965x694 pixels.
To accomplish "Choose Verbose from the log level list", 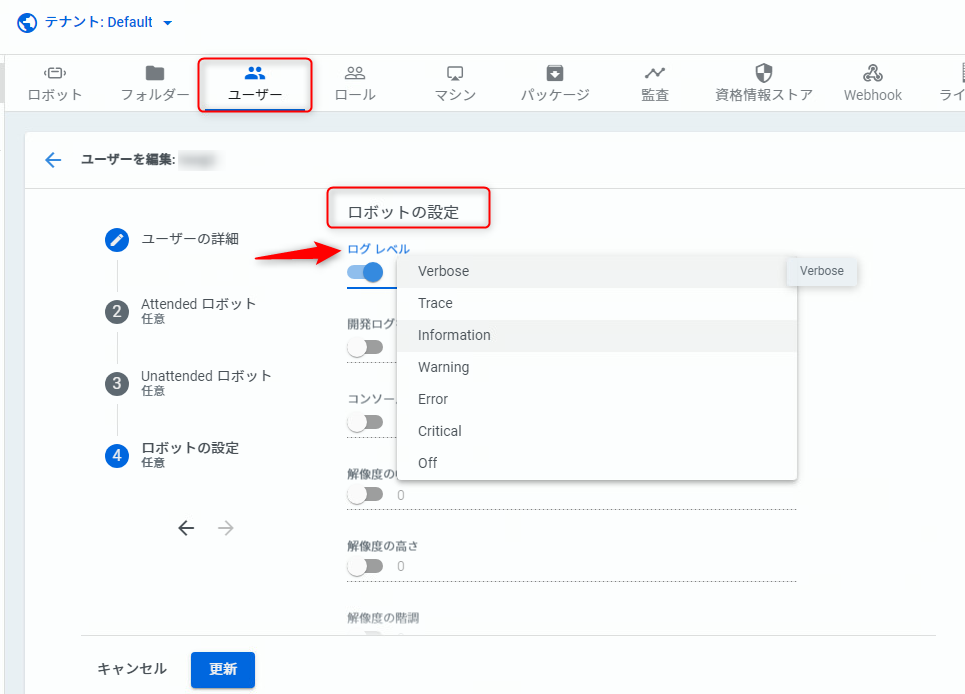I will [x=597, y=271].
